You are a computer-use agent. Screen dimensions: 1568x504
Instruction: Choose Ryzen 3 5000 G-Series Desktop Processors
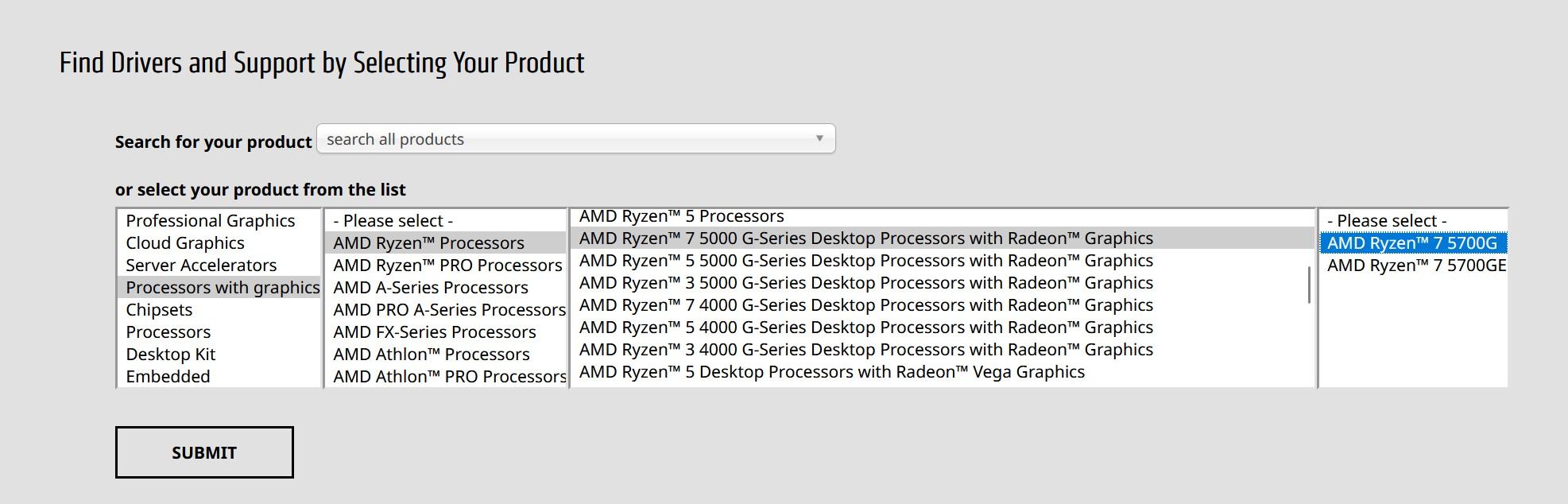(x=866, y=283)
